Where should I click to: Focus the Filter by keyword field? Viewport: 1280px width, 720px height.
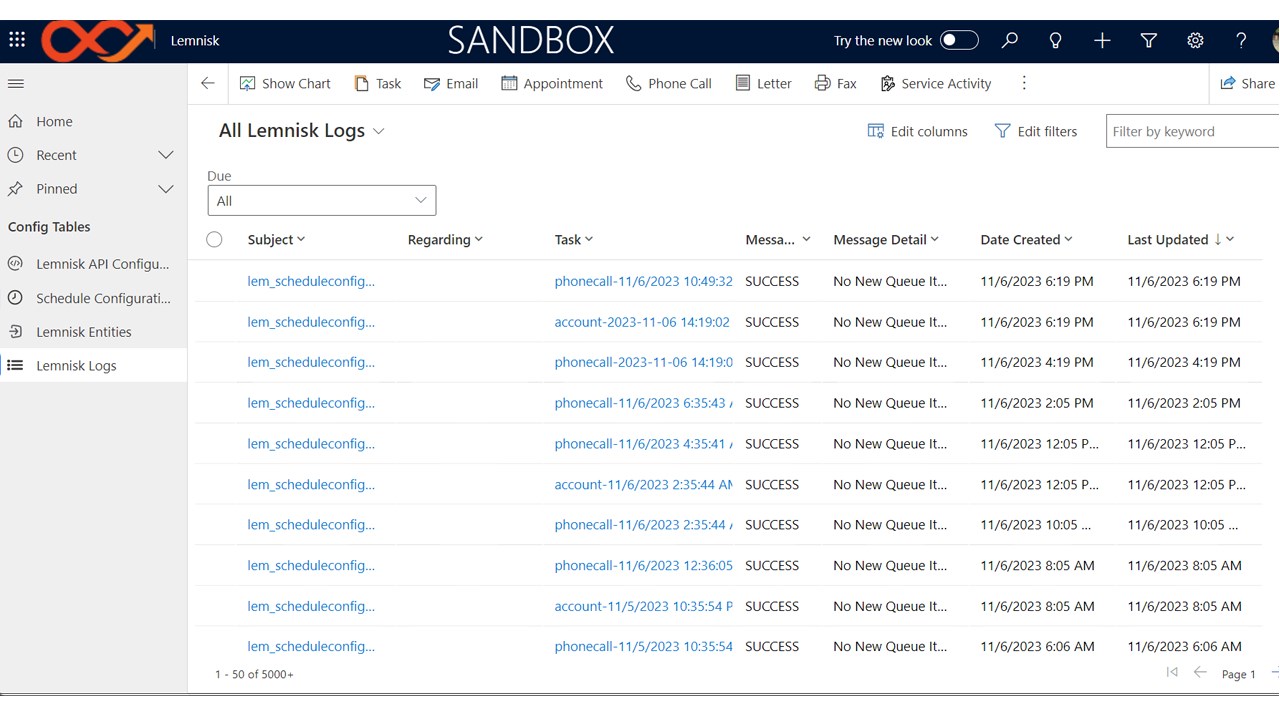coord(1193,131)
